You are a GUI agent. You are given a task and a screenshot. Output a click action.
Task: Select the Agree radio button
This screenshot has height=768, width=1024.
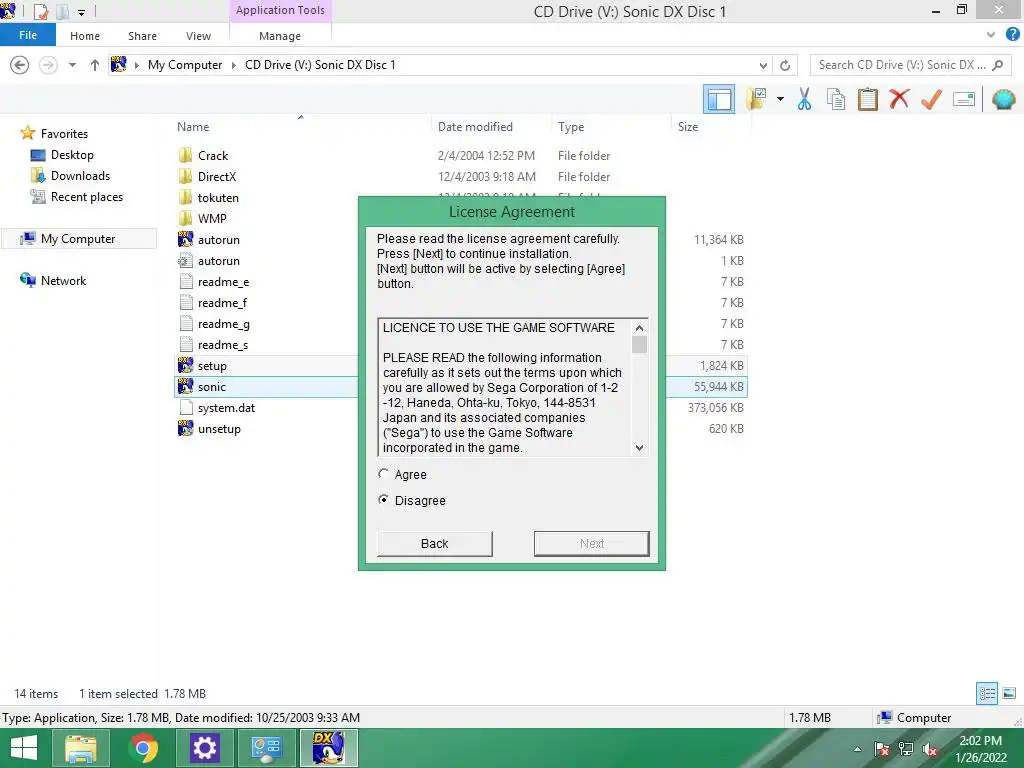[x=383, y=474]
